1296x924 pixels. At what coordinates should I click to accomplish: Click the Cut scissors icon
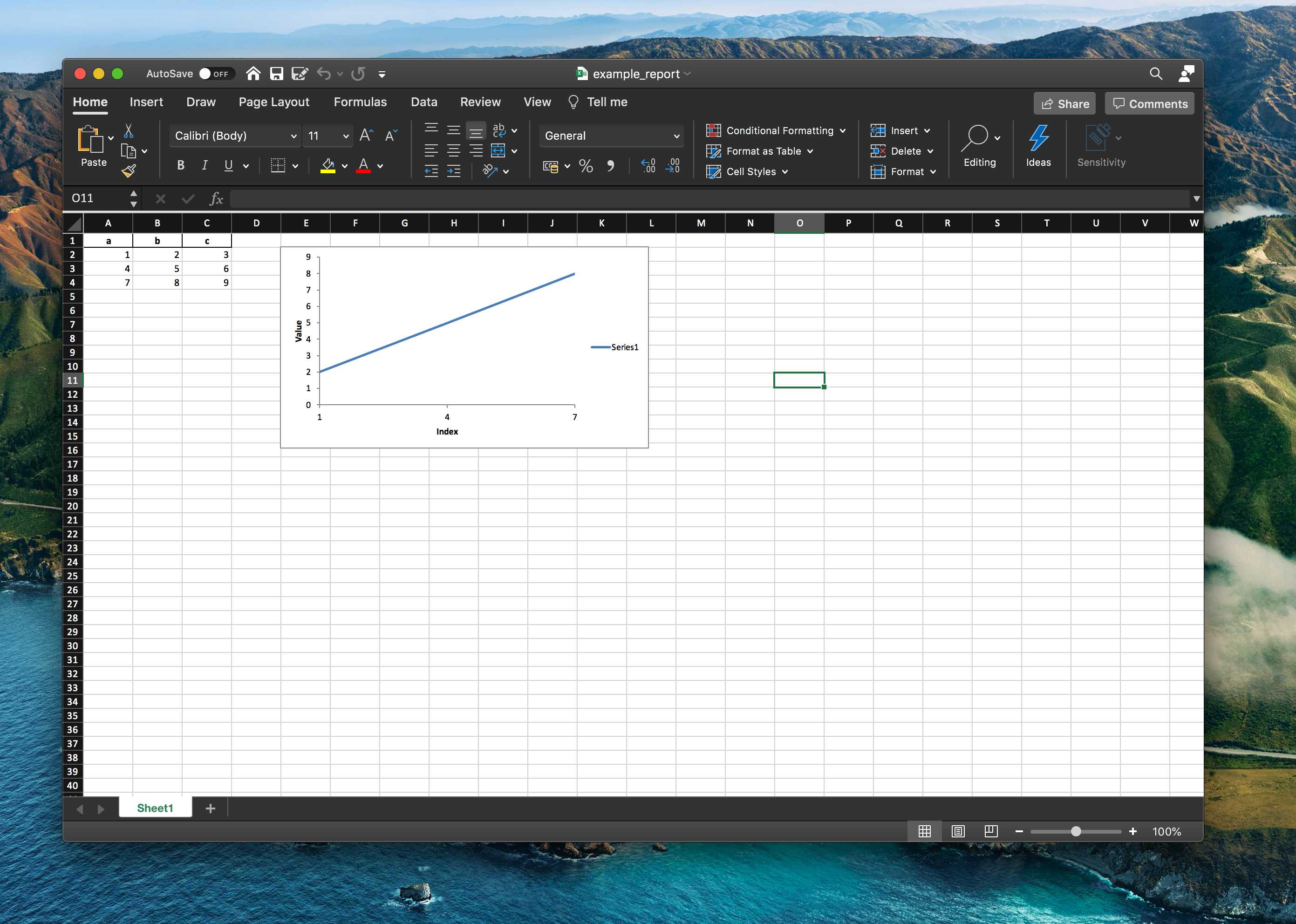[129, 131]
